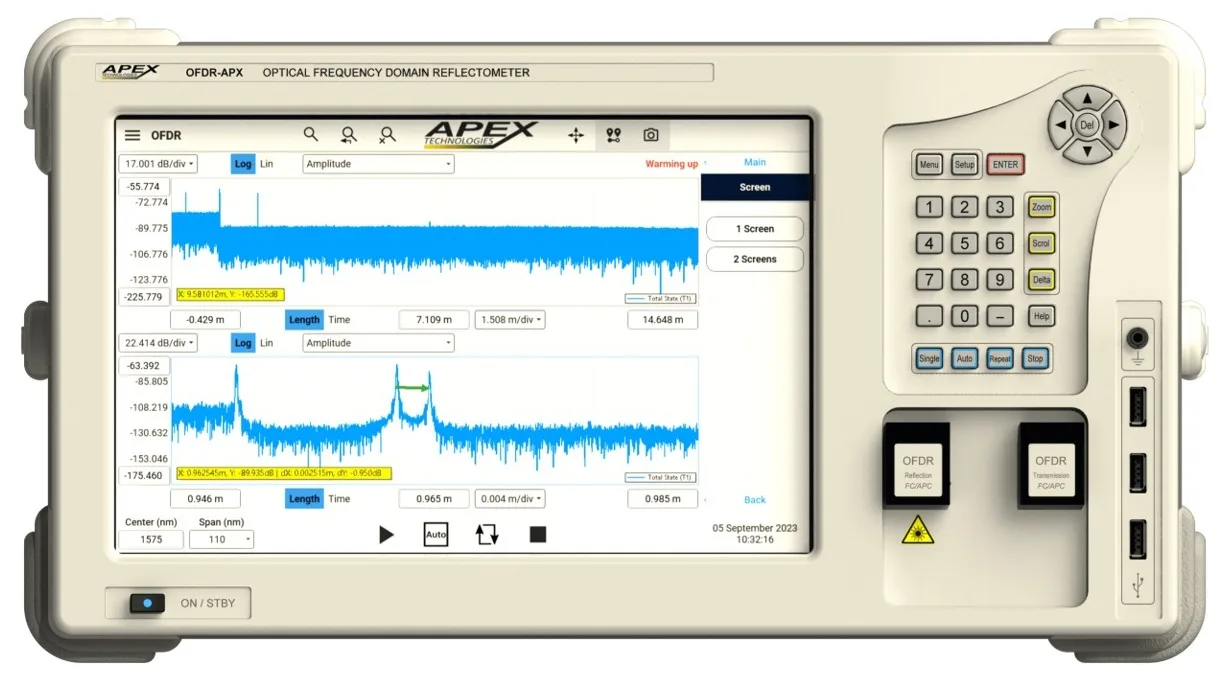
Task: Choose the 2 Screens layout button
Action: click(754, 259)
